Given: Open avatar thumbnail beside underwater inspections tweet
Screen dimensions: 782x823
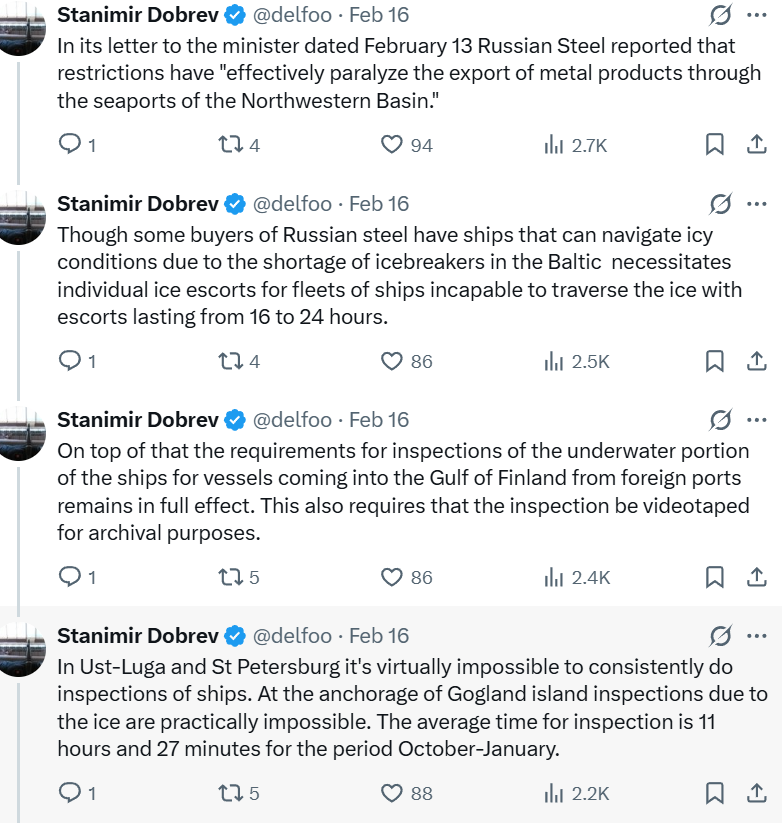Looking at the screenshot, I should tap(22, 433).
